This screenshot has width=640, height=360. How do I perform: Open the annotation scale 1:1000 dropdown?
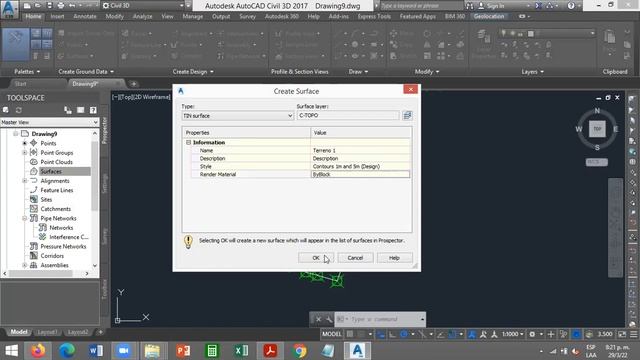coord(513,334)
